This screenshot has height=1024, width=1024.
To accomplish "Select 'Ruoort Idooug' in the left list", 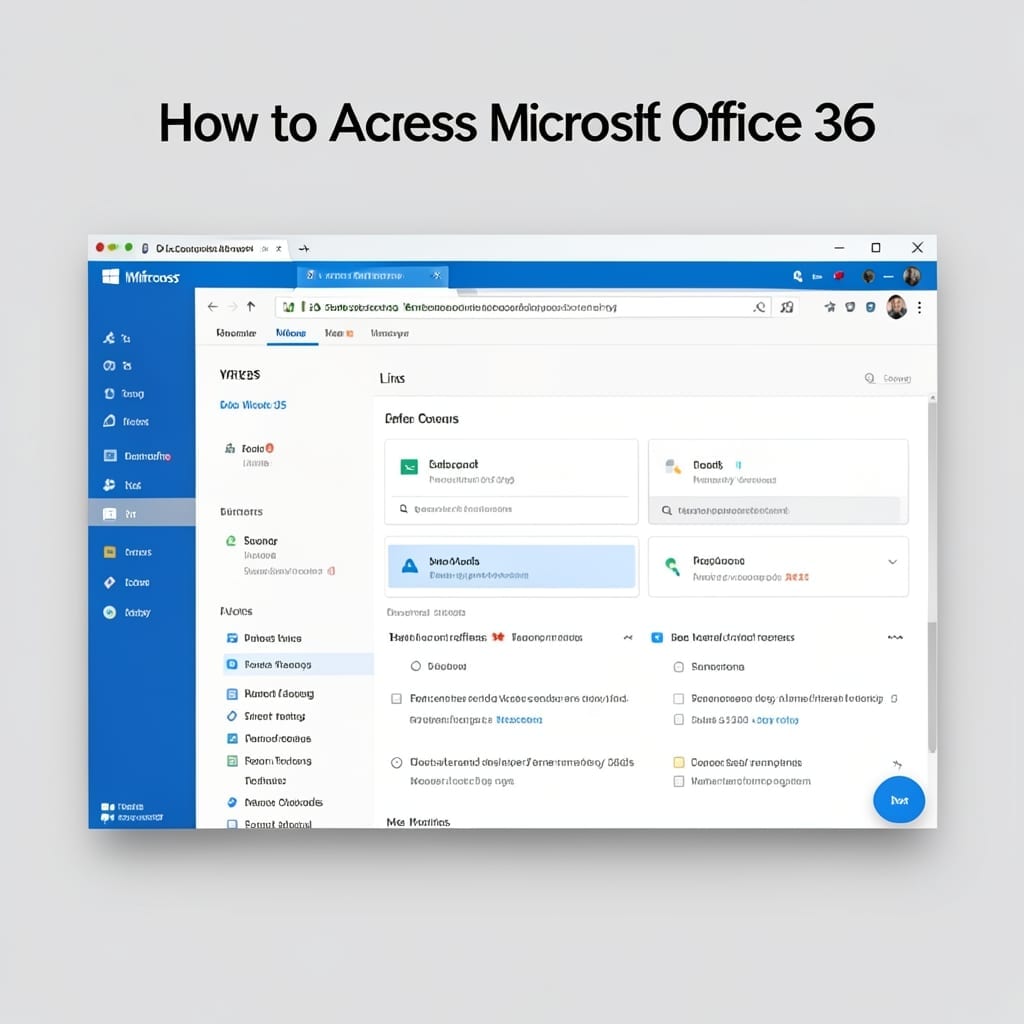I will click(x=270, y=694).
